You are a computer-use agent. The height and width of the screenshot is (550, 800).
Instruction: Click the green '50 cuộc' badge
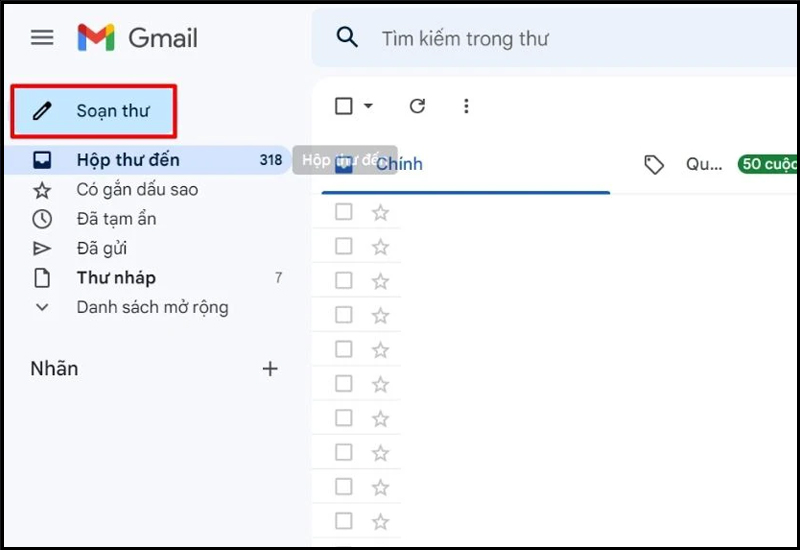pos(767,164)
